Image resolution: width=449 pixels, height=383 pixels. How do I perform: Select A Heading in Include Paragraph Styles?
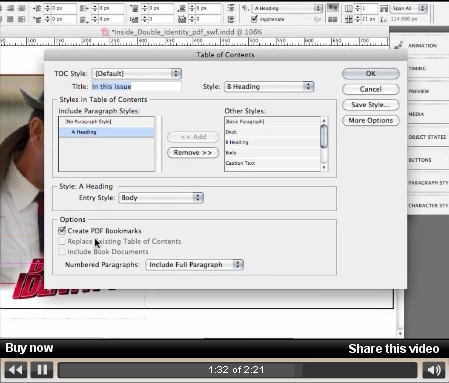[x=106, y=132]
